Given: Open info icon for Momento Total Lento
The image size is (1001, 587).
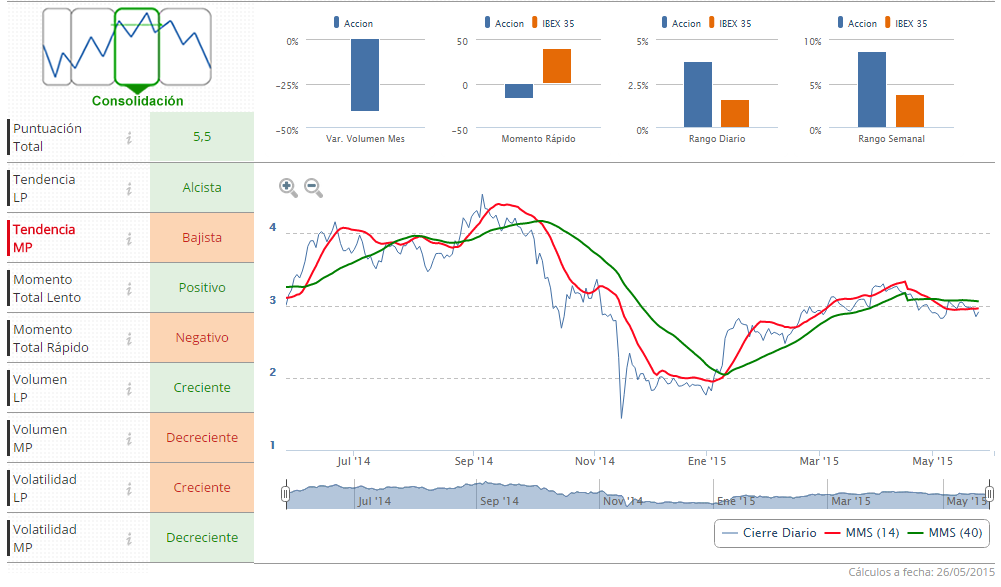Looking at the screenshot, I should point(129,288).
